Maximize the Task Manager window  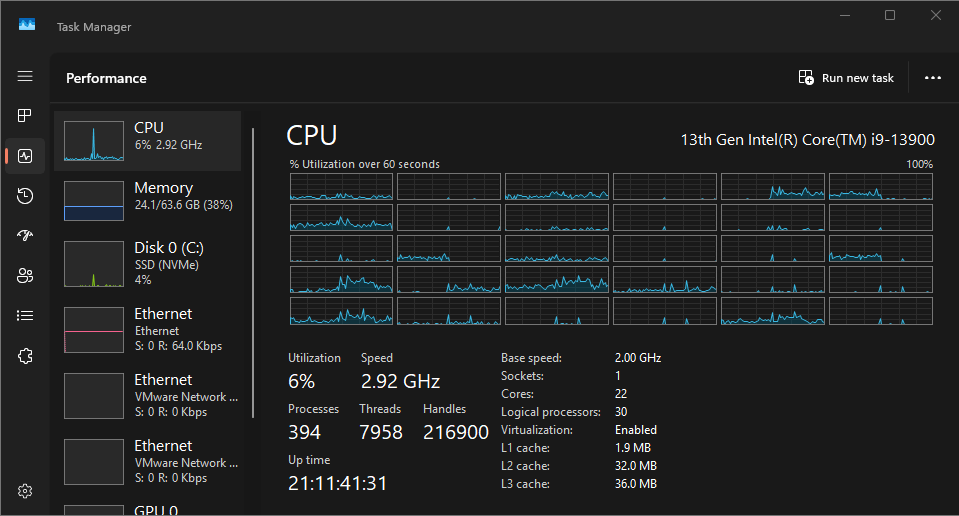890,15
